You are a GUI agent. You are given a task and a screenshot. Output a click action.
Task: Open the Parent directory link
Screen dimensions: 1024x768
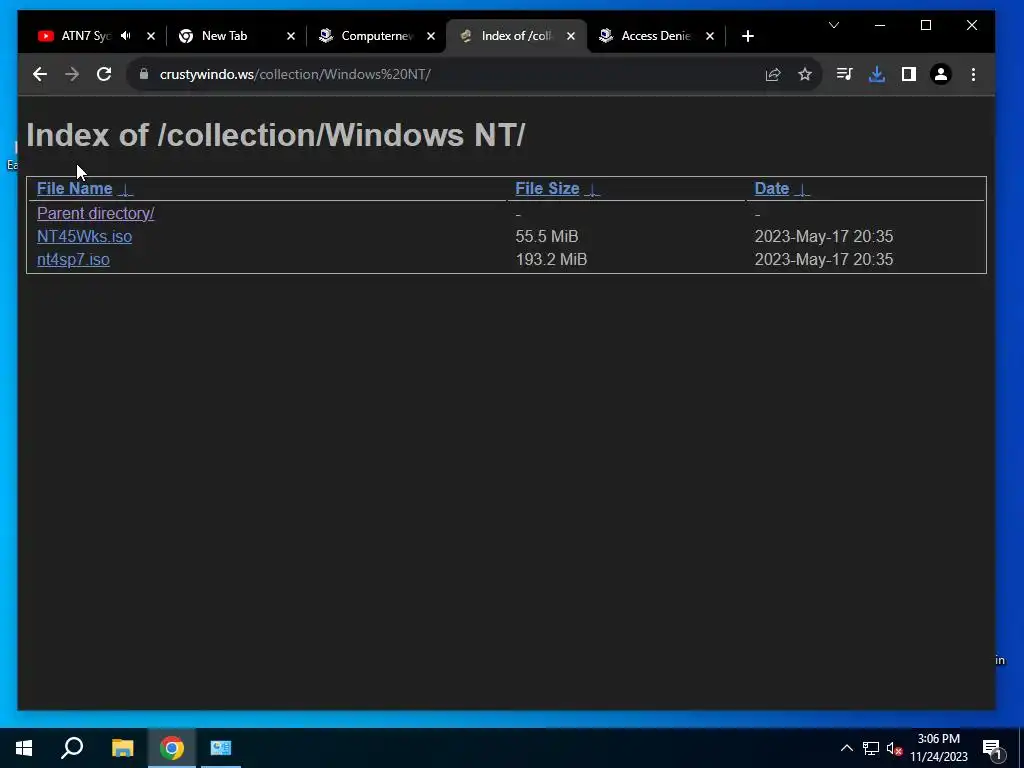(95, 214)
